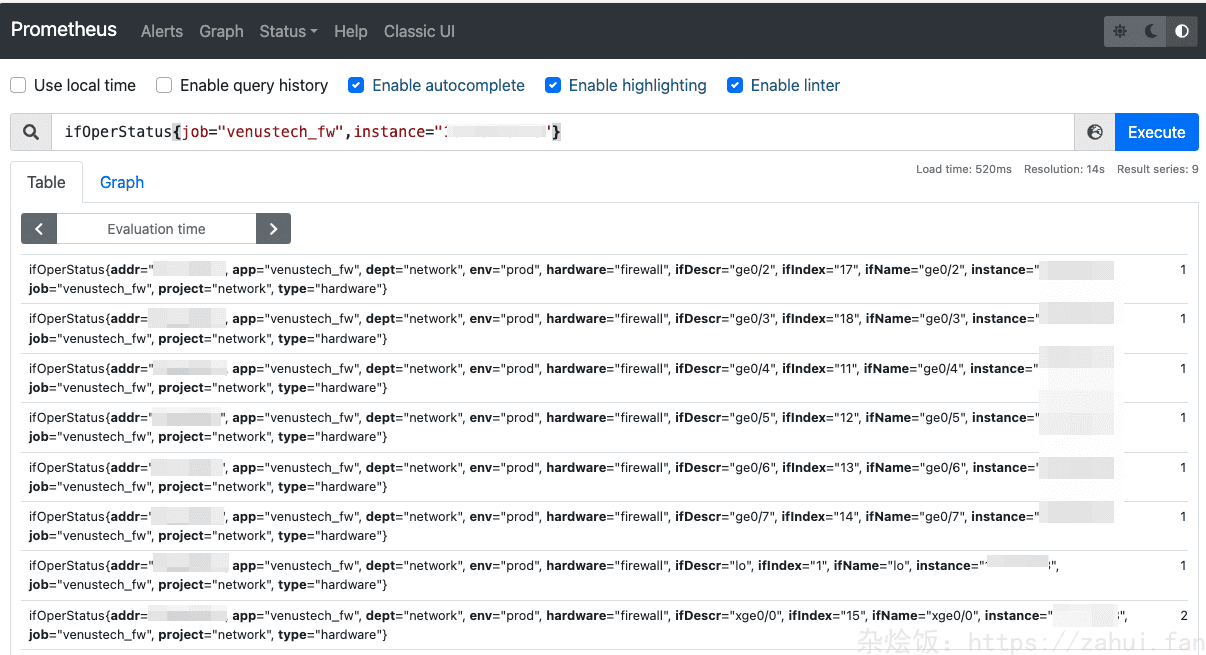Click the Evaluation time input field
Image resolution: width=1206 pixels, height=655 pixels.
tap(156, 229)
